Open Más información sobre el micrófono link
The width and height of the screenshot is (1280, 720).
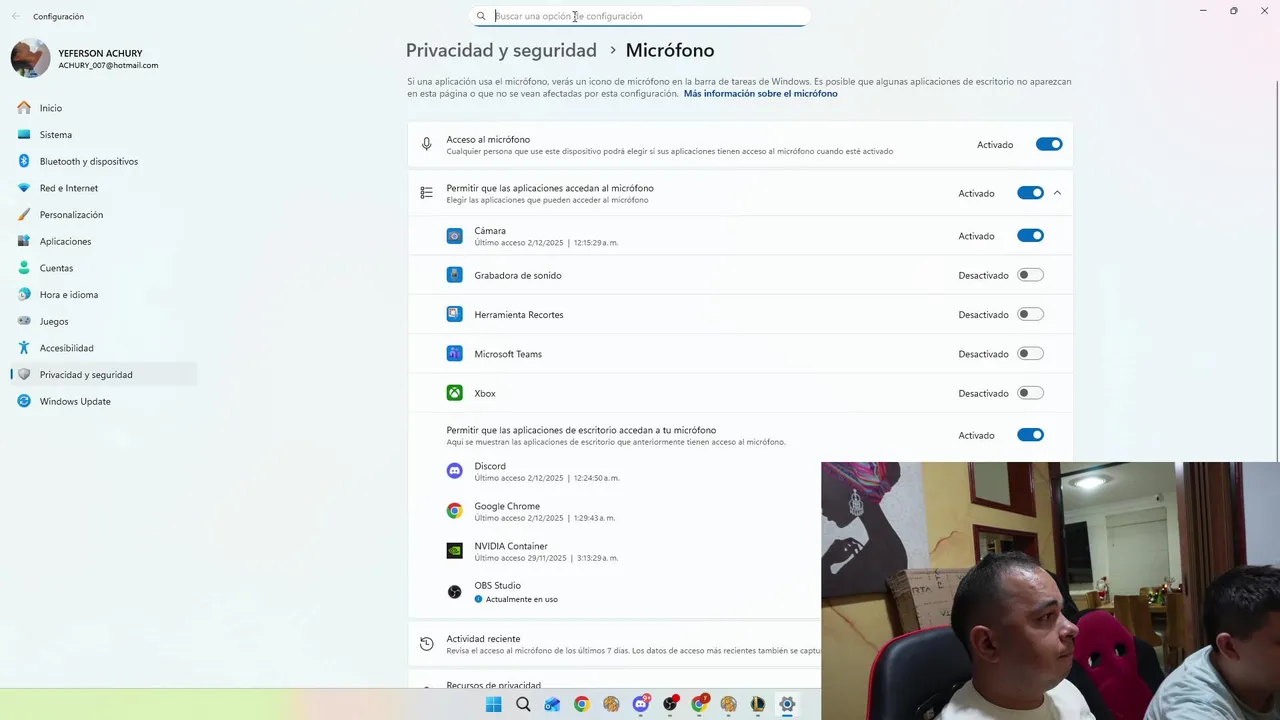point(760,94)
